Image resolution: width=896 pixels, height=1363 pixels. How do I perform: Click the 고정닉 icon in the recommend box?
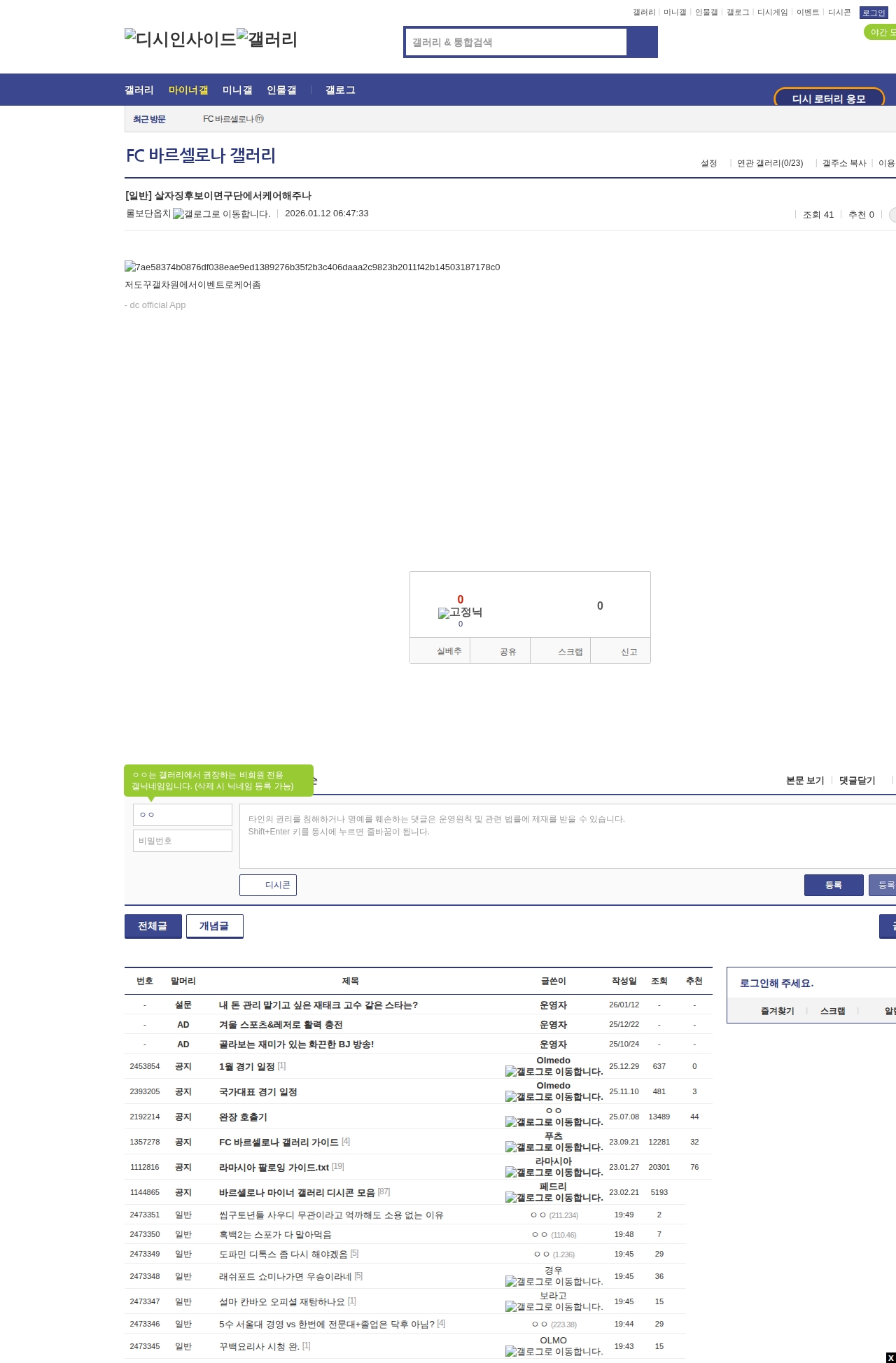[460, 613]
